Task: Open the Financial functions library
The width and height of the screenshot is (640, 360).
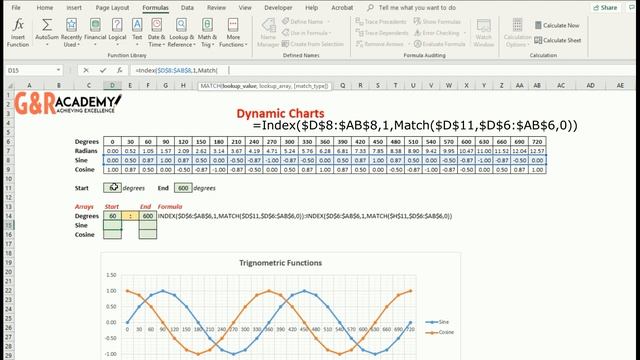Action: tap(95, 33)
